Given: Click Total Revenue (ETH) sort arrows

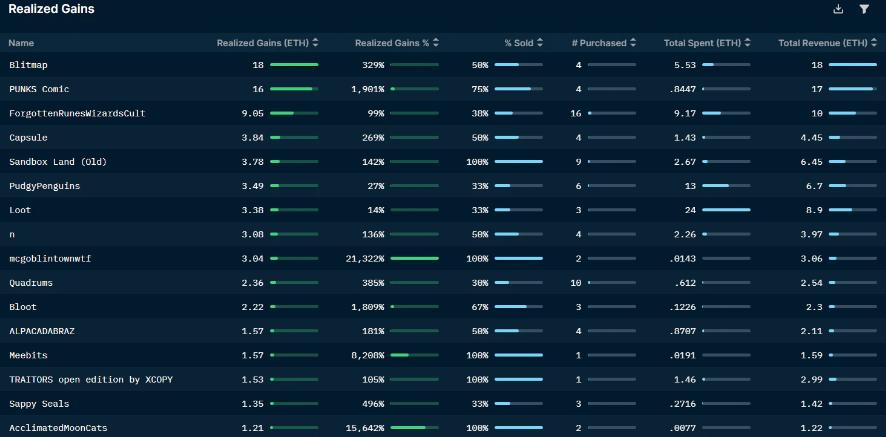Looking at the screenshot, I should pyautogui.click(x=874, y=43).
